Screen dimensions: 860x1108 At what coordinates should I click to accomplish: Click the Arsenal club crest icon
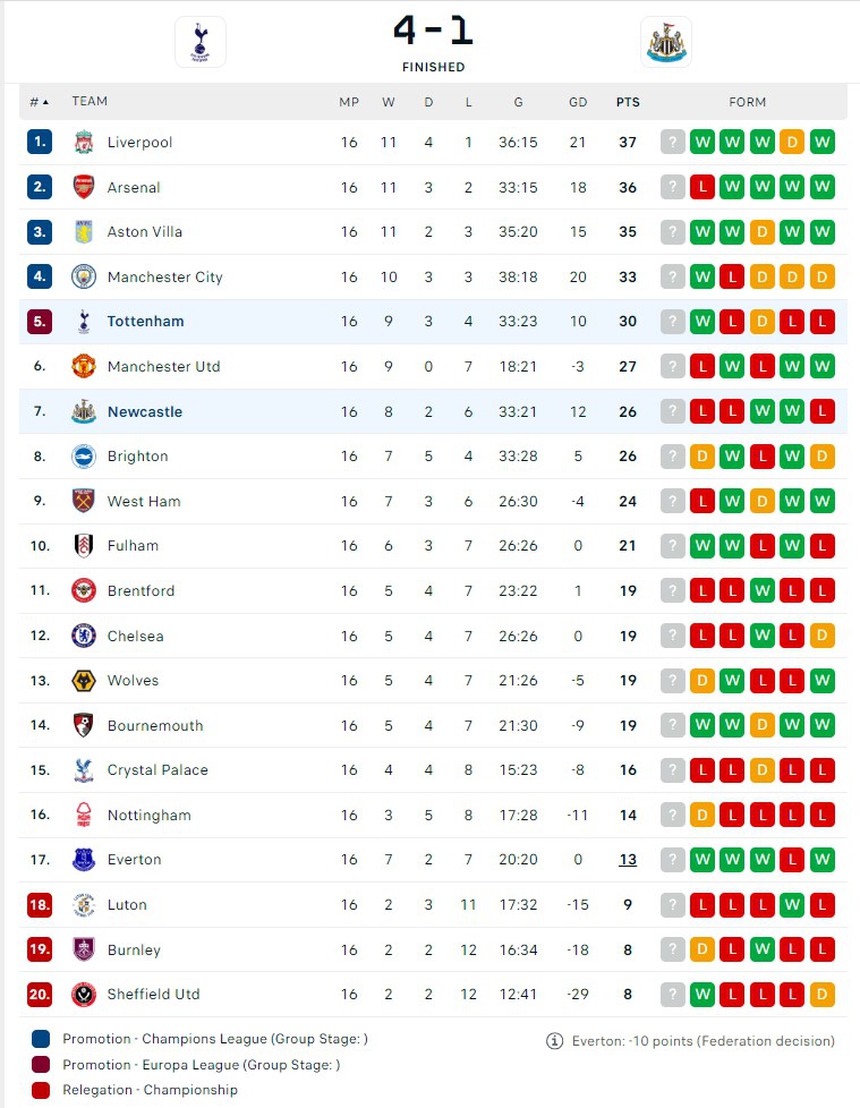point(84,187)
